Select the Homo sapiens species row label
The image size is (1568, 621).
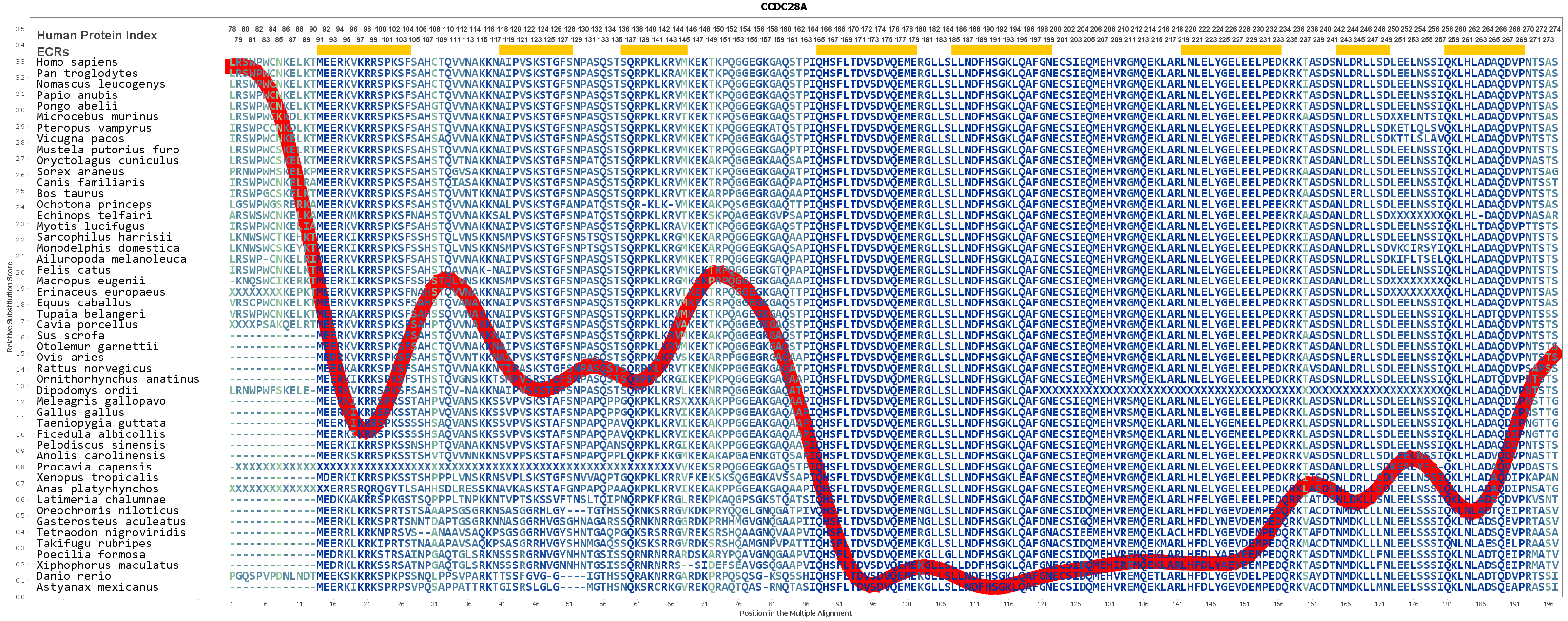[x=77, y=62]
